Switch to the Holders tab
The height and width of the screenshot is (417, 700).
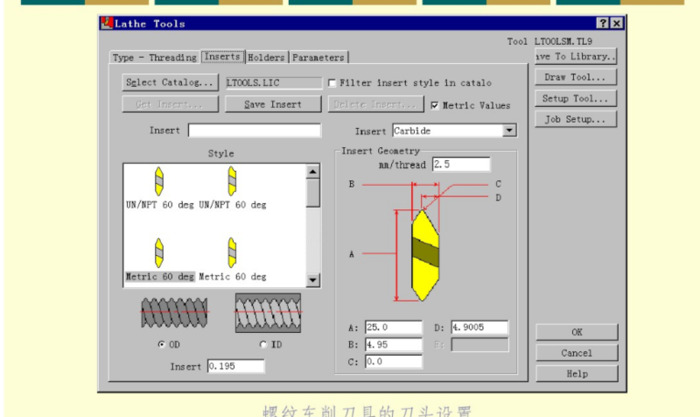266,58
